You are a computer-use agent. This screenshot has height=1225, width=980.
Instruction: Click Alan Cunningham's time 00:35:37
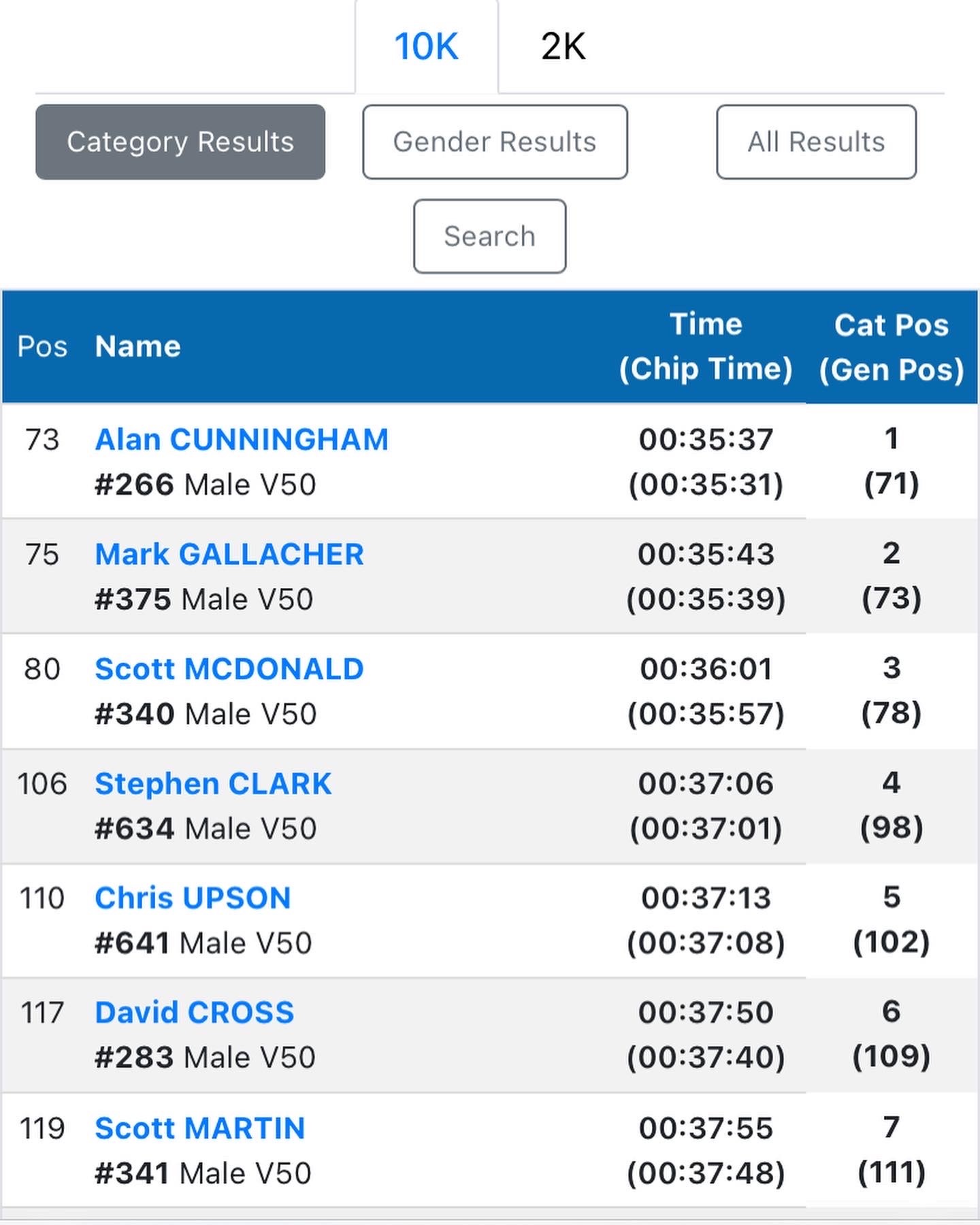click(706, 440)
